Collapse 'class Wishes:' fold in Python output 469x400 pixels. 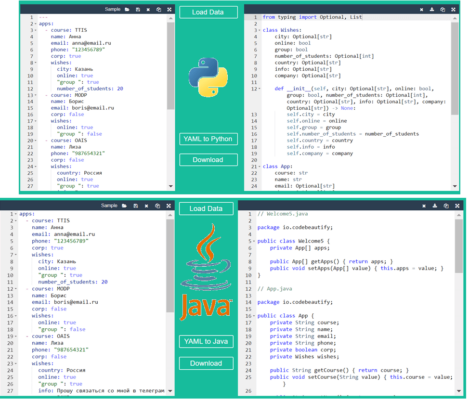pyautogui.click(x=260, y=30)
